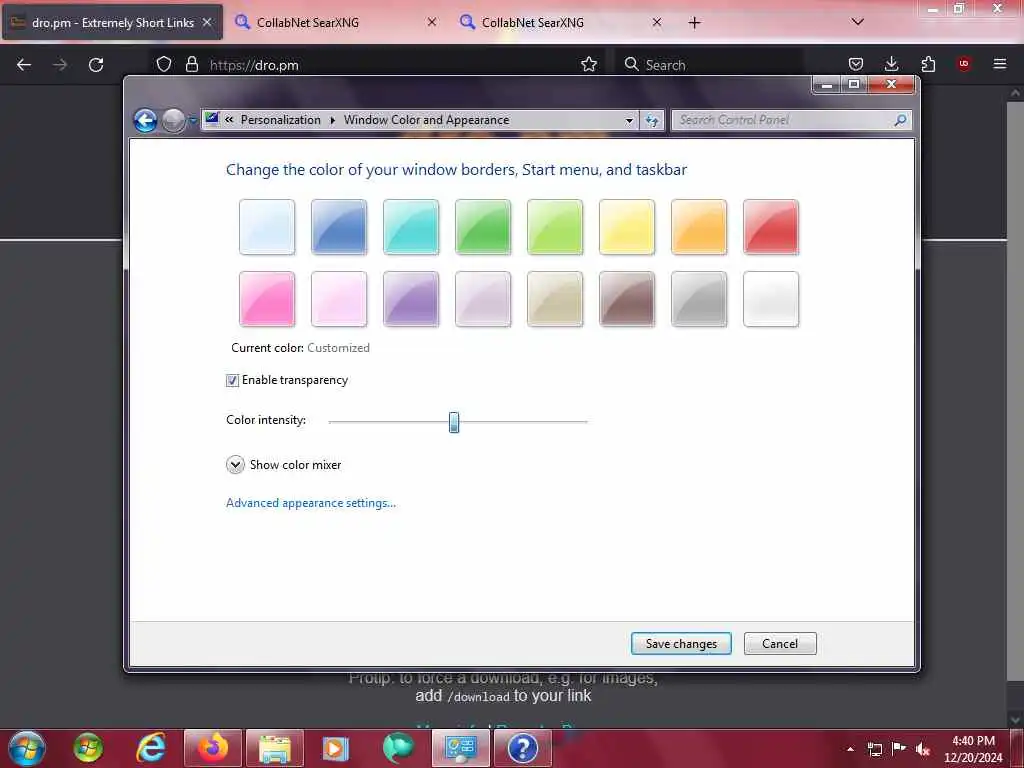
Task: Select the Sky light-blue color swatch
Action: coord(266,227)
